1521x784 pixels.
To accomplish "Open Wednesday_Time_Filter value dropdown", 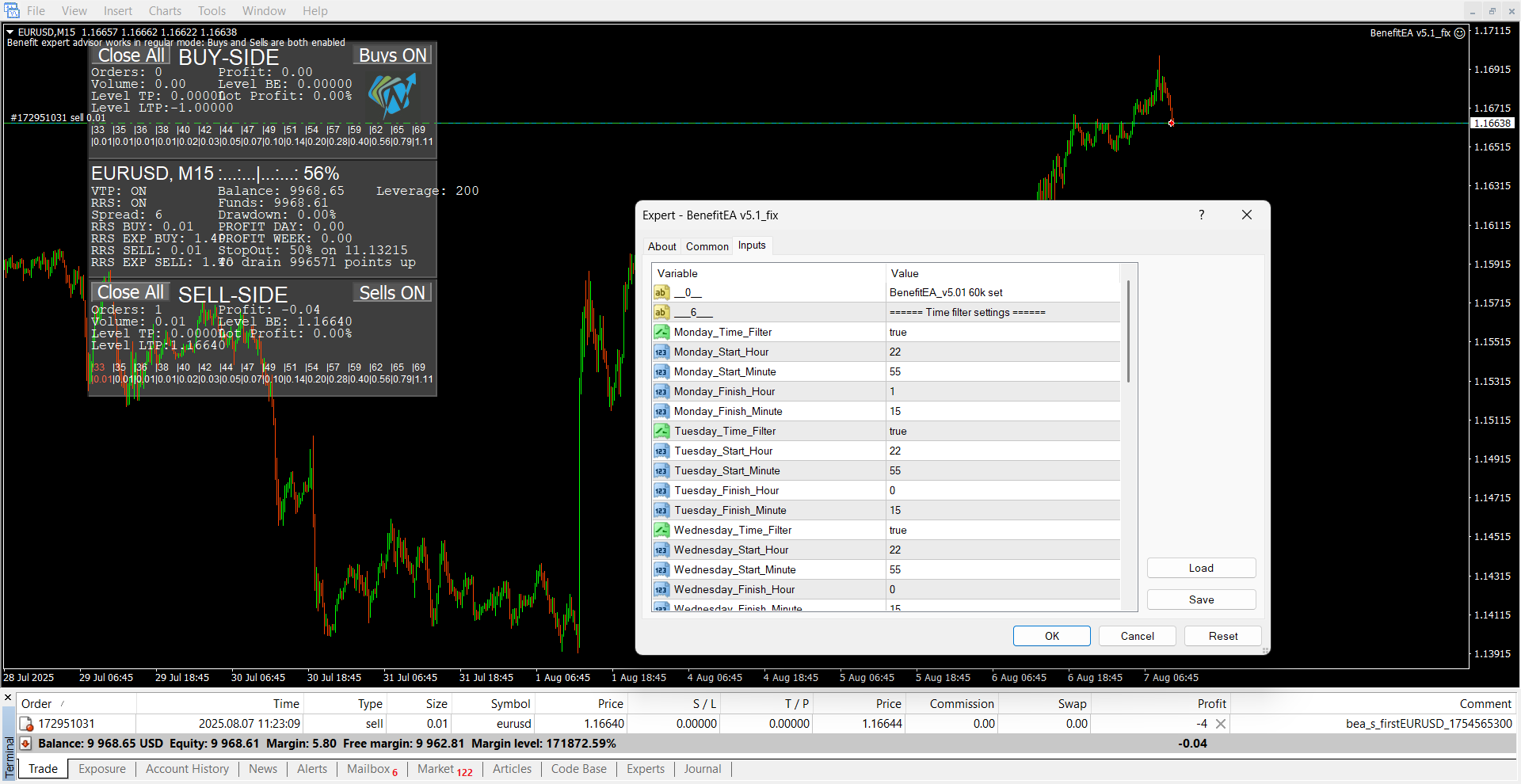I will (1002, 530).
